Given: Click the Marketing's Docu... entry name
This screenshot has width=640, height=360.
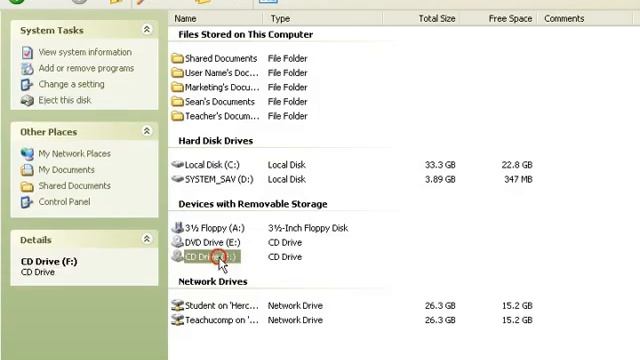Looking at the screenshot, I should [222, 87].
